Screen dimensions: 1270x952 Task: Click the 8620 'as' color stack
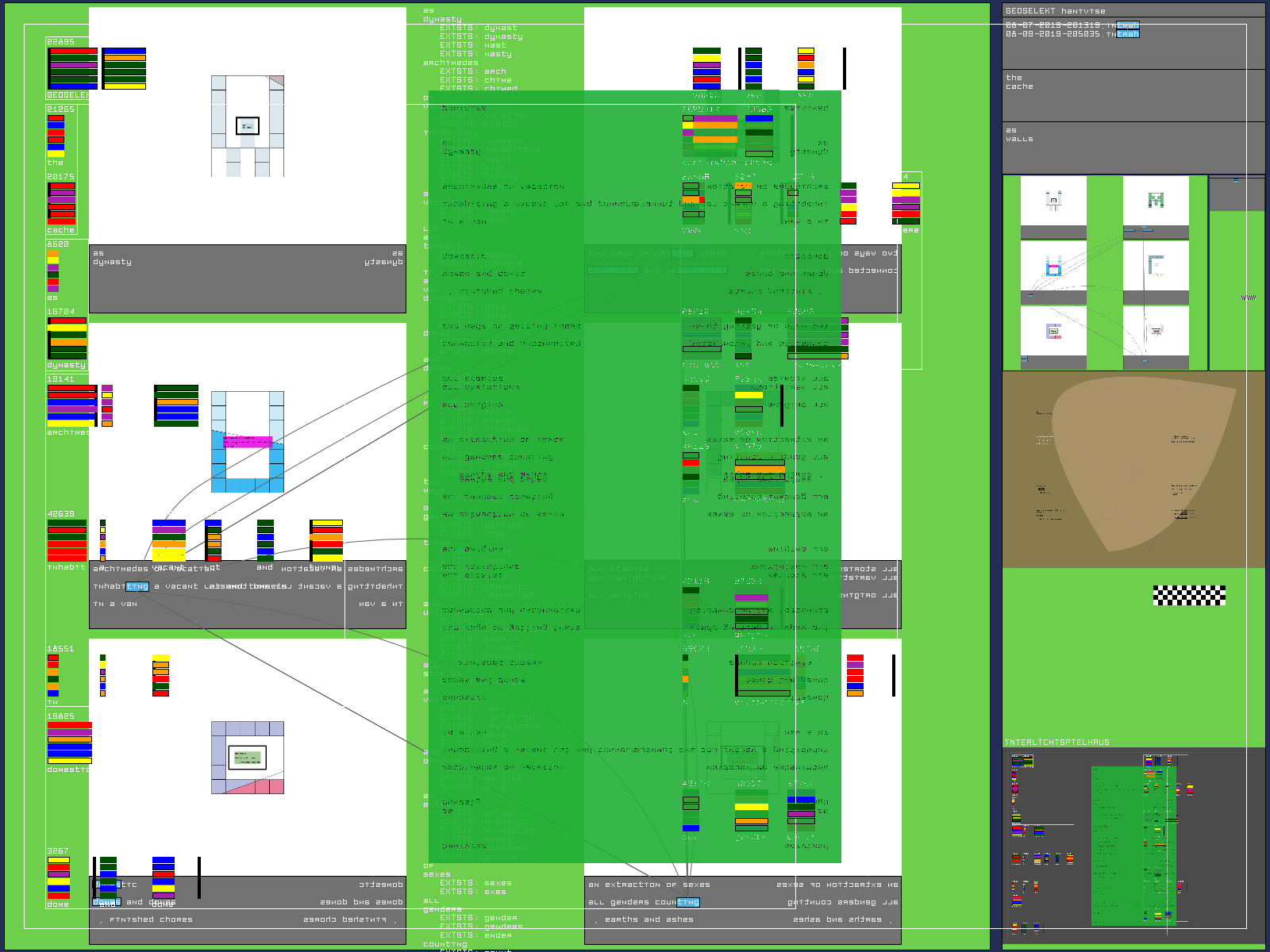pos(52,271)
